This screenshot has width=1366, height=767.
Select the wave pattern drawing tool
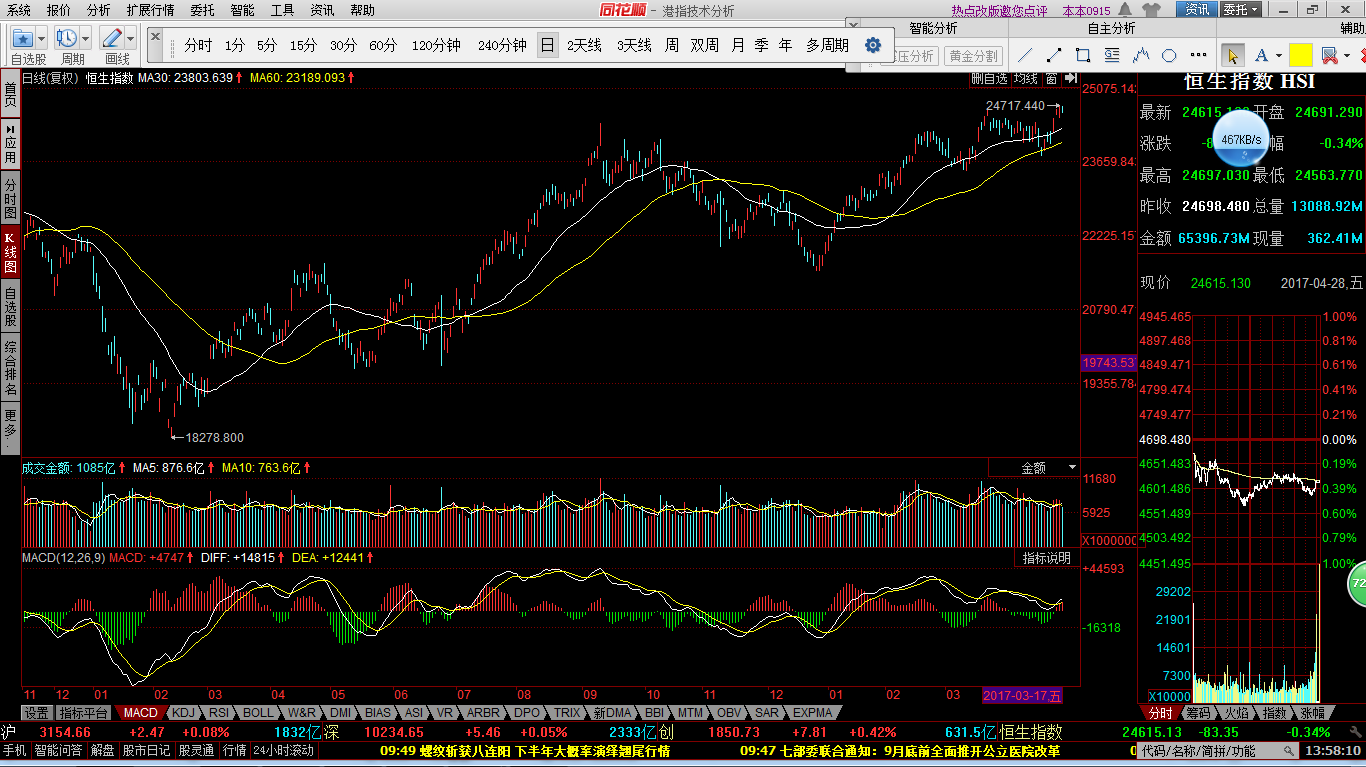[1141, 55]
